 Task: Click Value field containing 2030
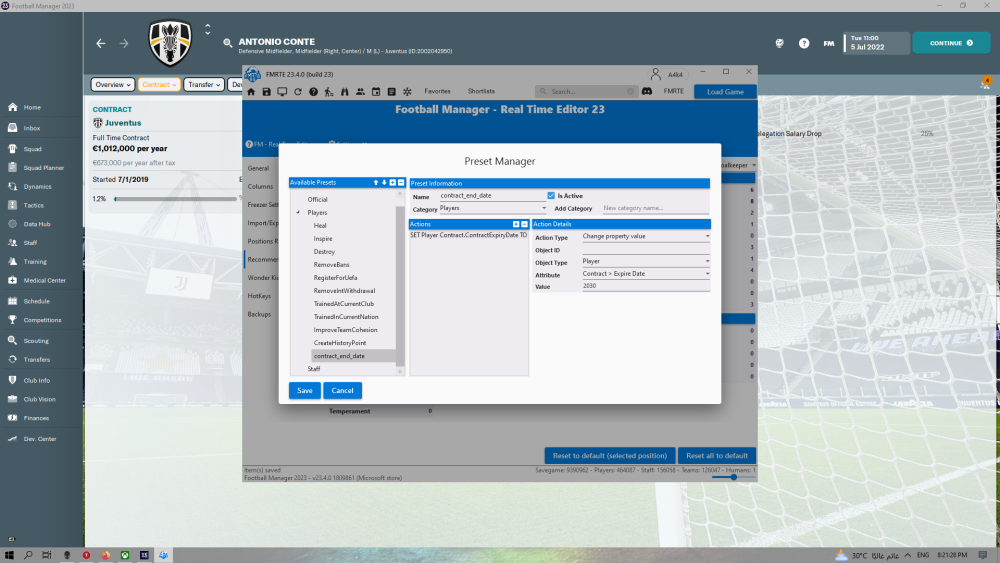click(x=645, y=286)
